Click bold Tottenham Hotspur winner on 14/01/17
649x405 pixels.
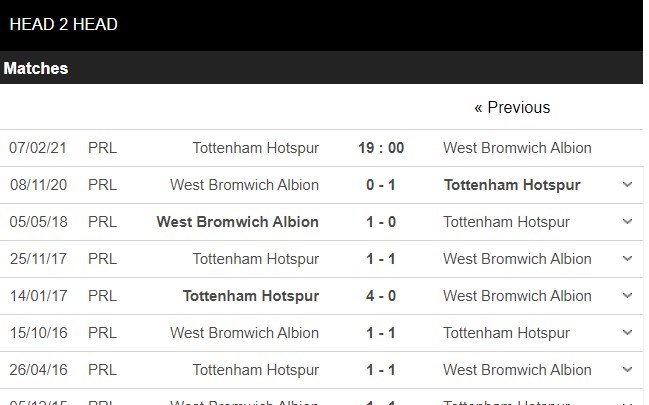251,296
